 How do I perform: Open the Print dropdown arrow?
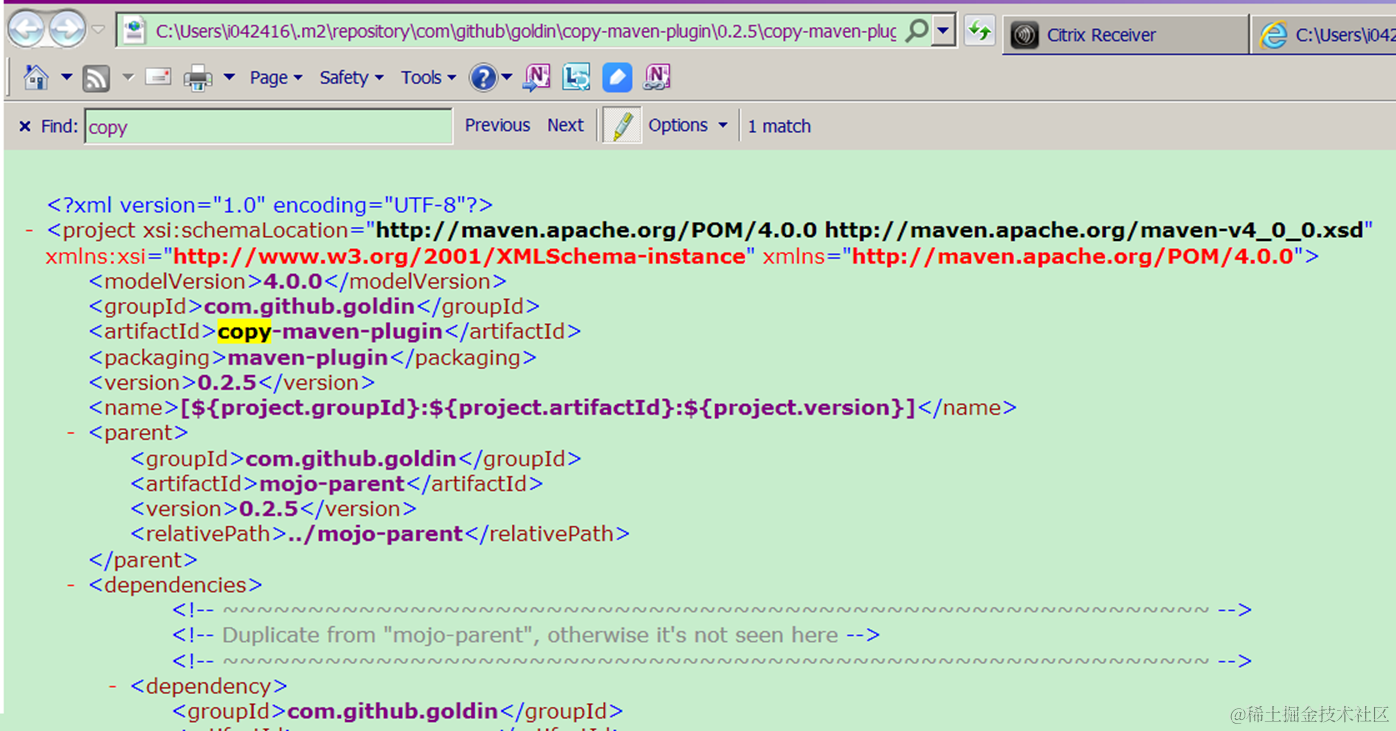click(x=229, y=77)
